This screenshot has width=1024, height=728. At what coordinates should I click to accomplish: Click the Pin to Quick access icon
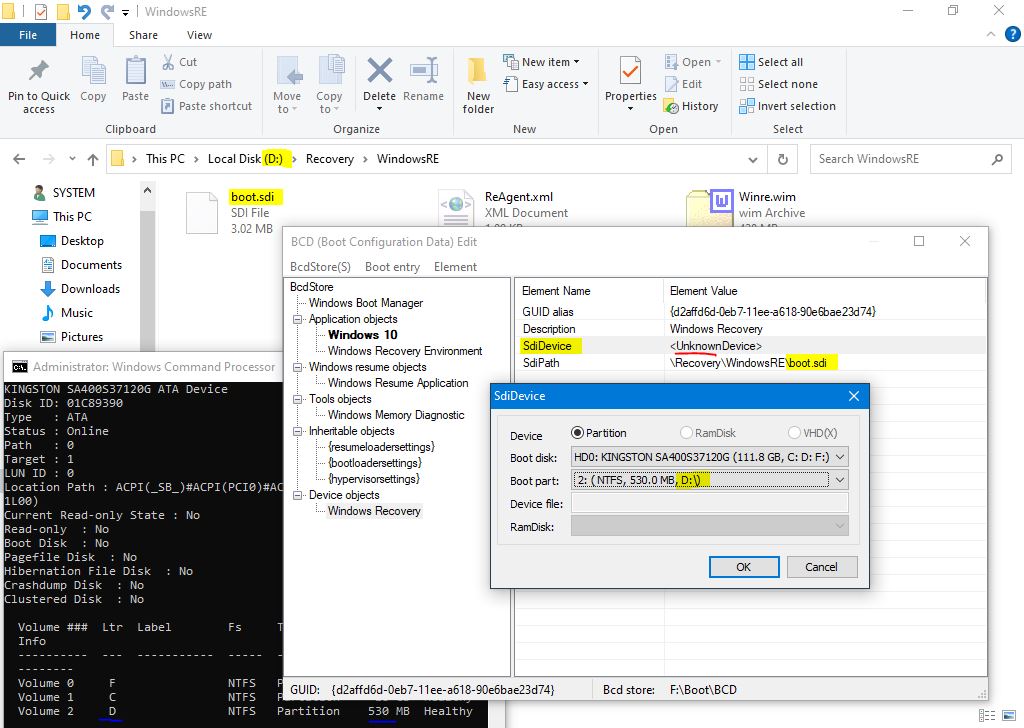[x=38, y=72]
